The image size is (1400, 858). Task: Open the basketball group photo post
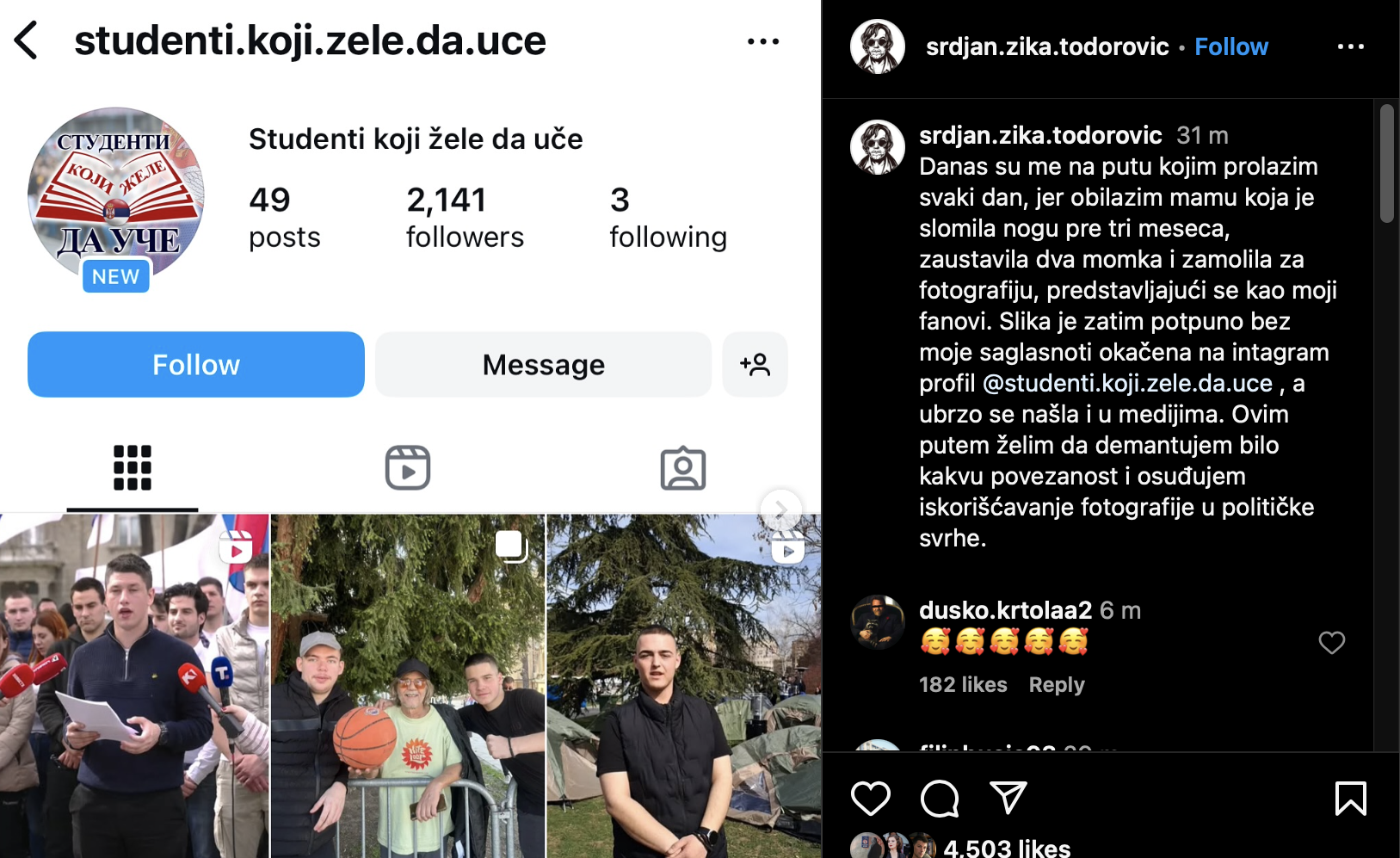click(x=408, y=686)
